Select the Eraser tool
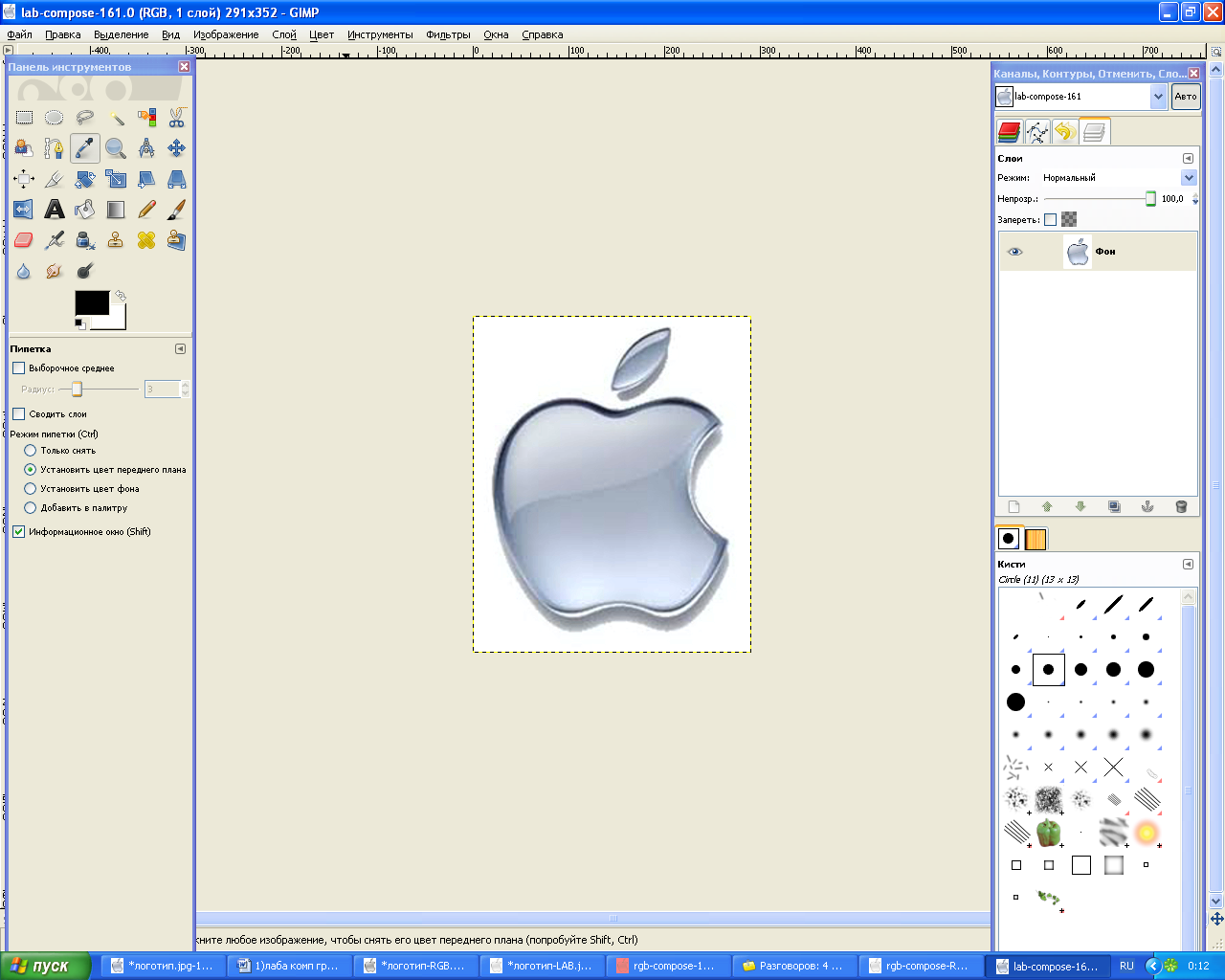Viewport: 1225px width, 980px height. (24, 240)
